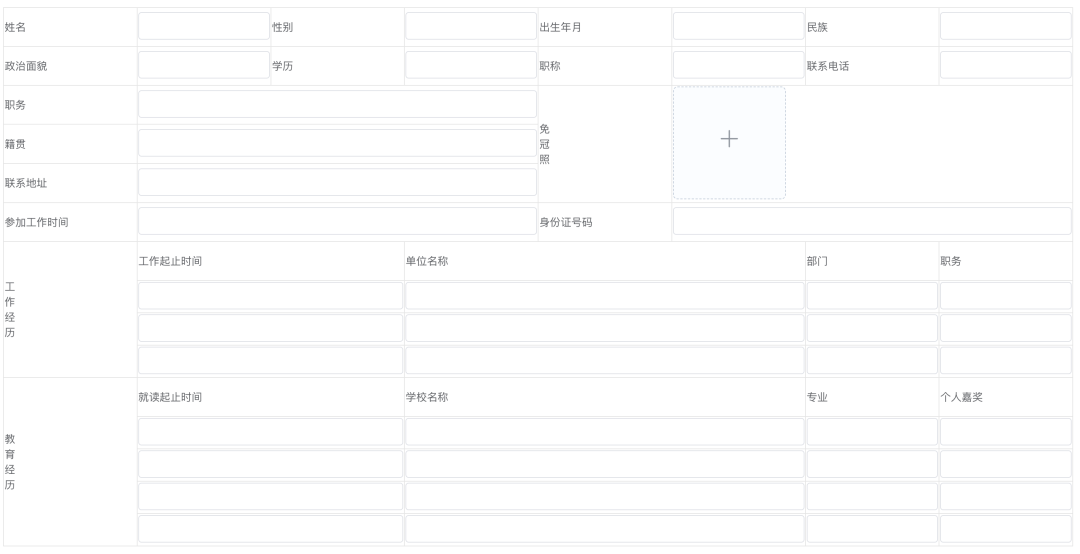Screen dimensions: 1080x554
Task: Click the 身份证号码 input field
Action: [x=871, y=221]
